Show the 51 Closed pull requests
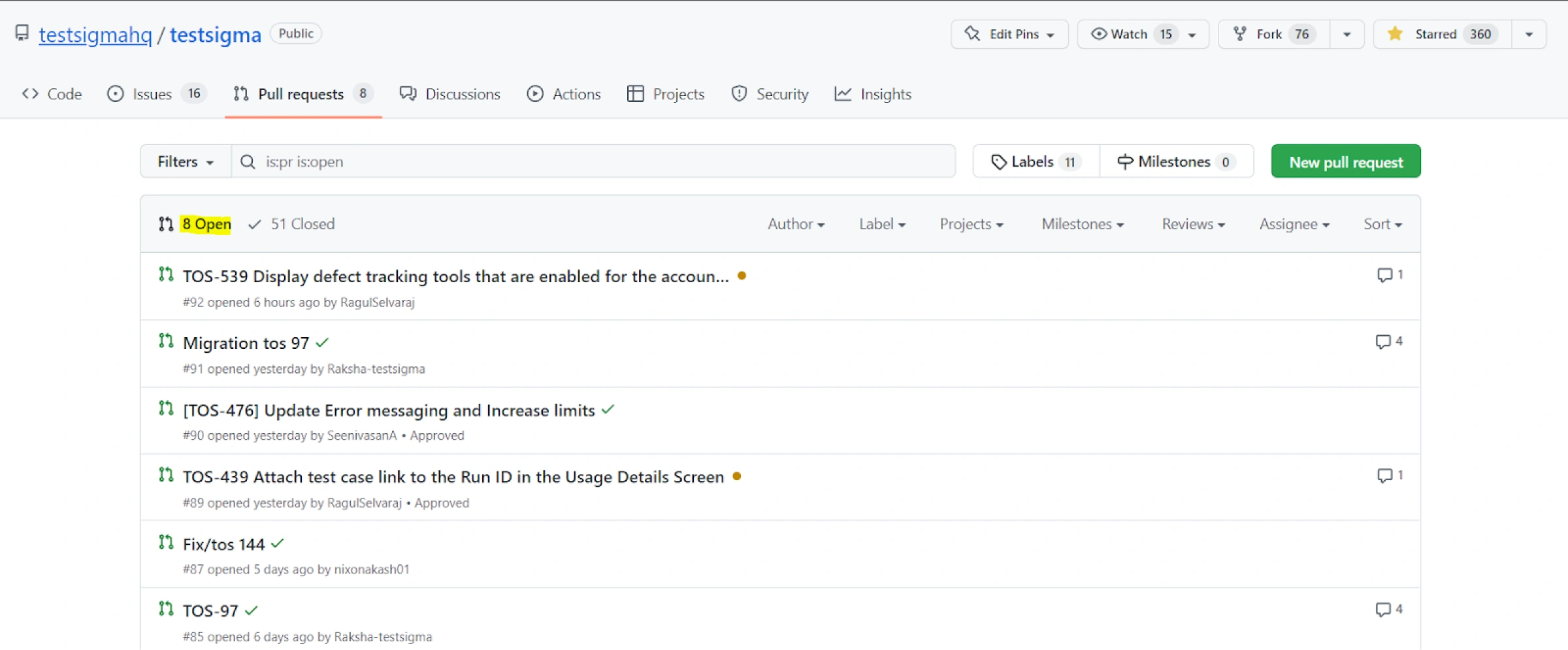 (x=291, y=224)
